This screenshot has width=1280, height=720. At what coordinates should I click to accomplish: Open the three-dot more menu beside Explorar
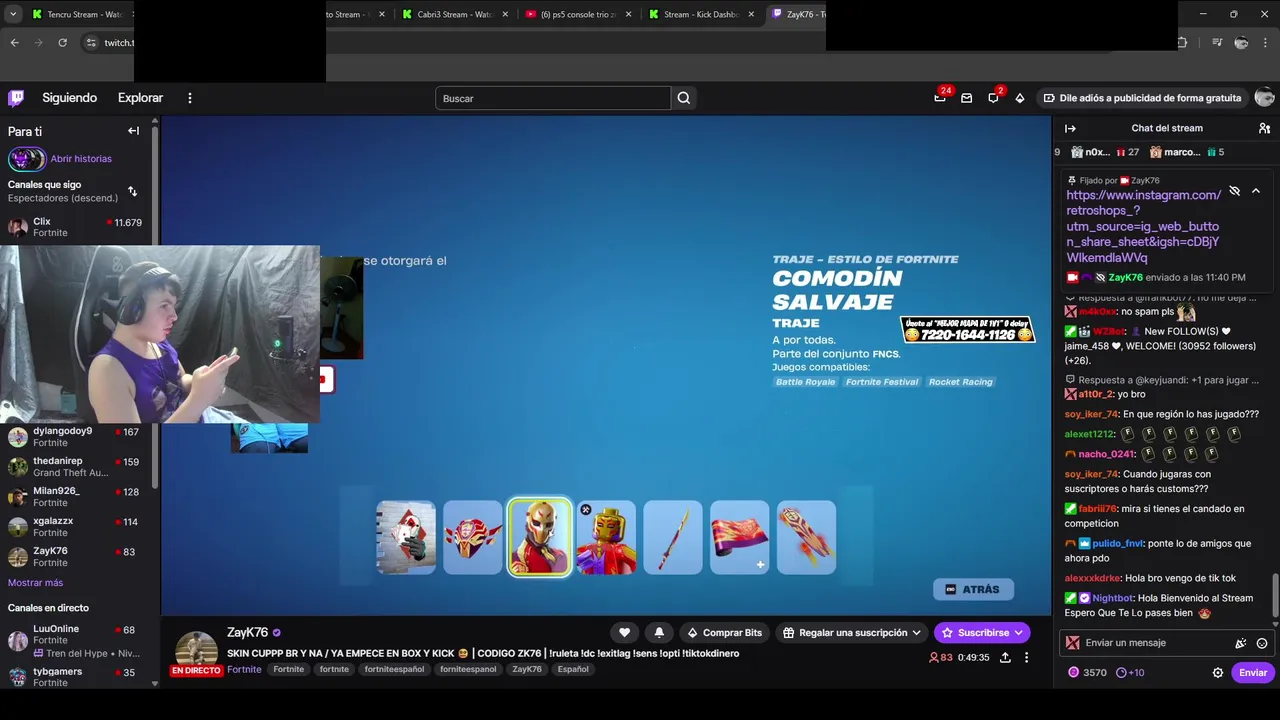[189, 98]
